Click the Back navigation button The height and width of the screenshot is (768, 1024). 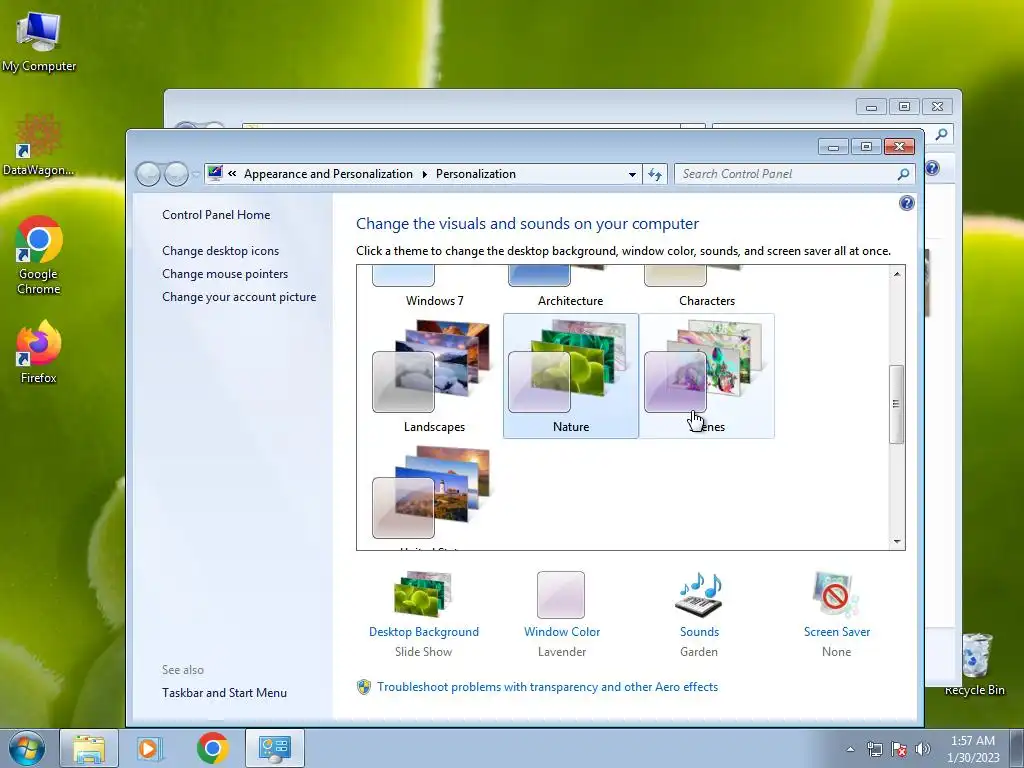[148, 174]
